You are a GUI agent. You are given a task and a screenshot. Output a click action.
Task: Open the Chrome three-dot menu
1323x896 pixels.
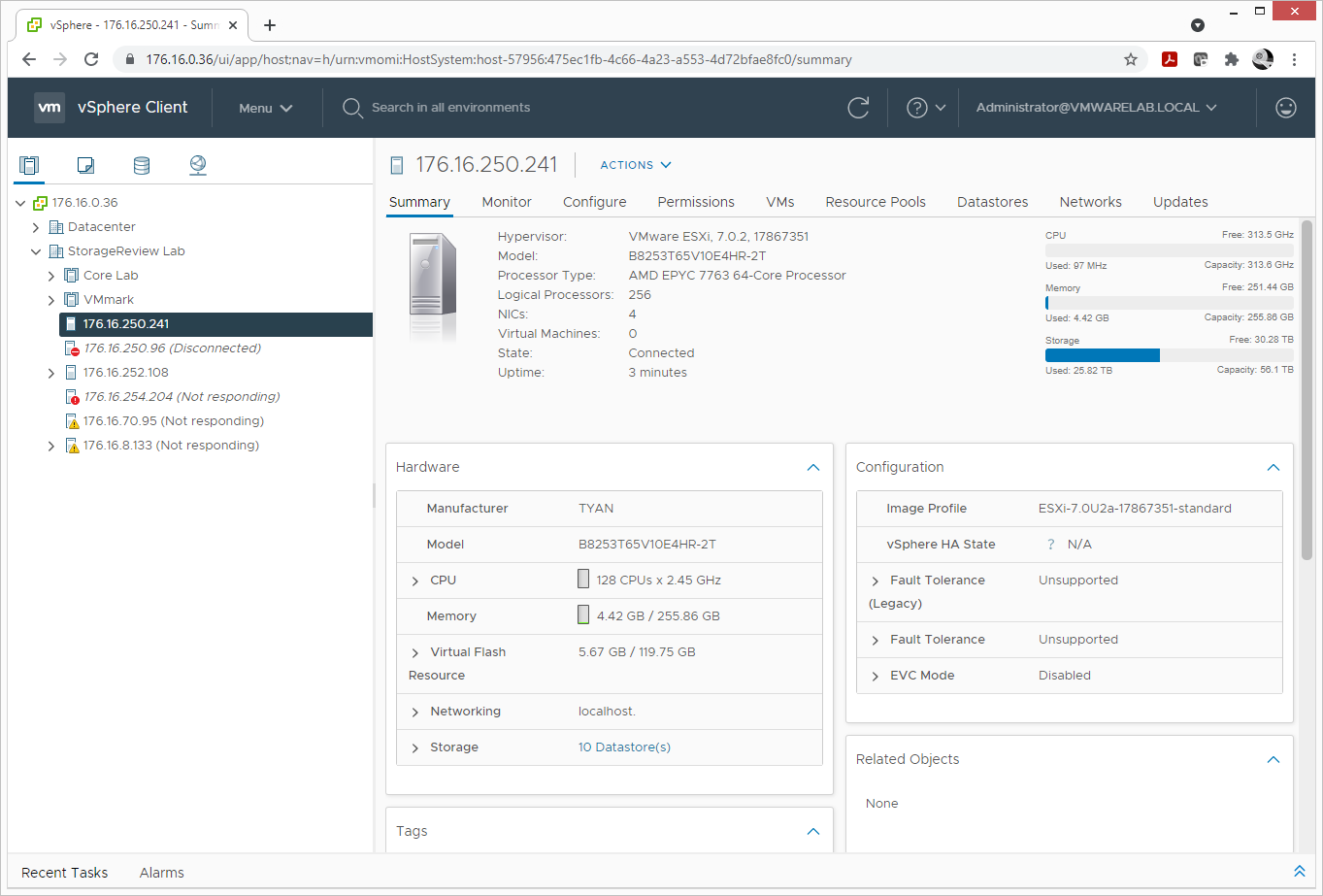click(x=1294, y=59)
